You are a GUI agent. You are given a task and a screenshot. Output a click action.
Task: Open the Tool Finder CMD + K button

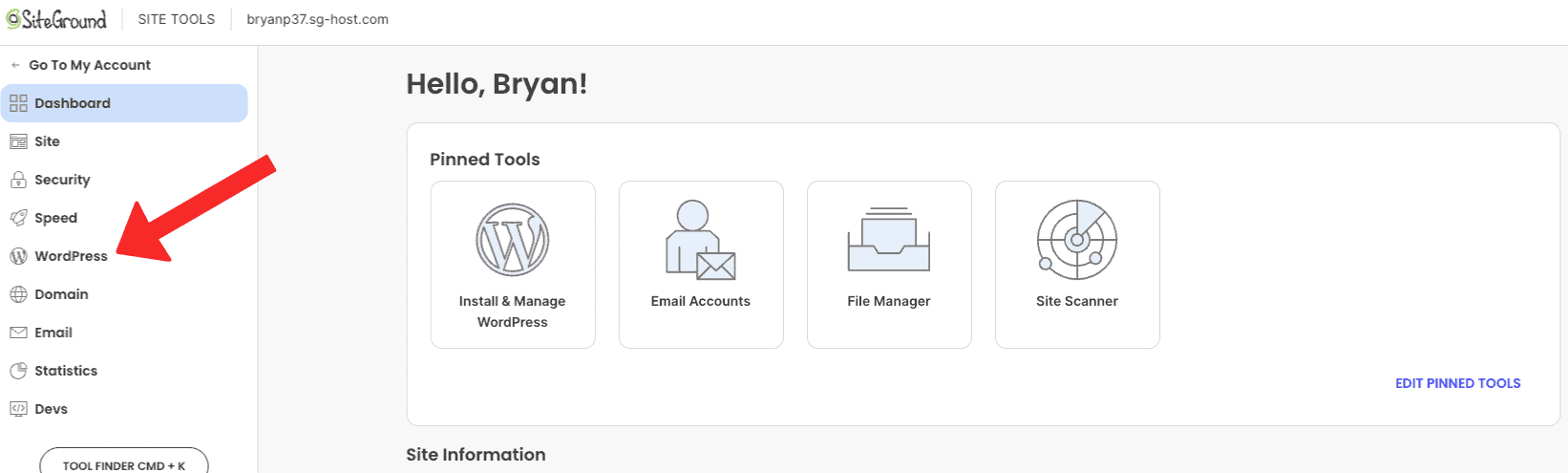click(x=124, y=461)
